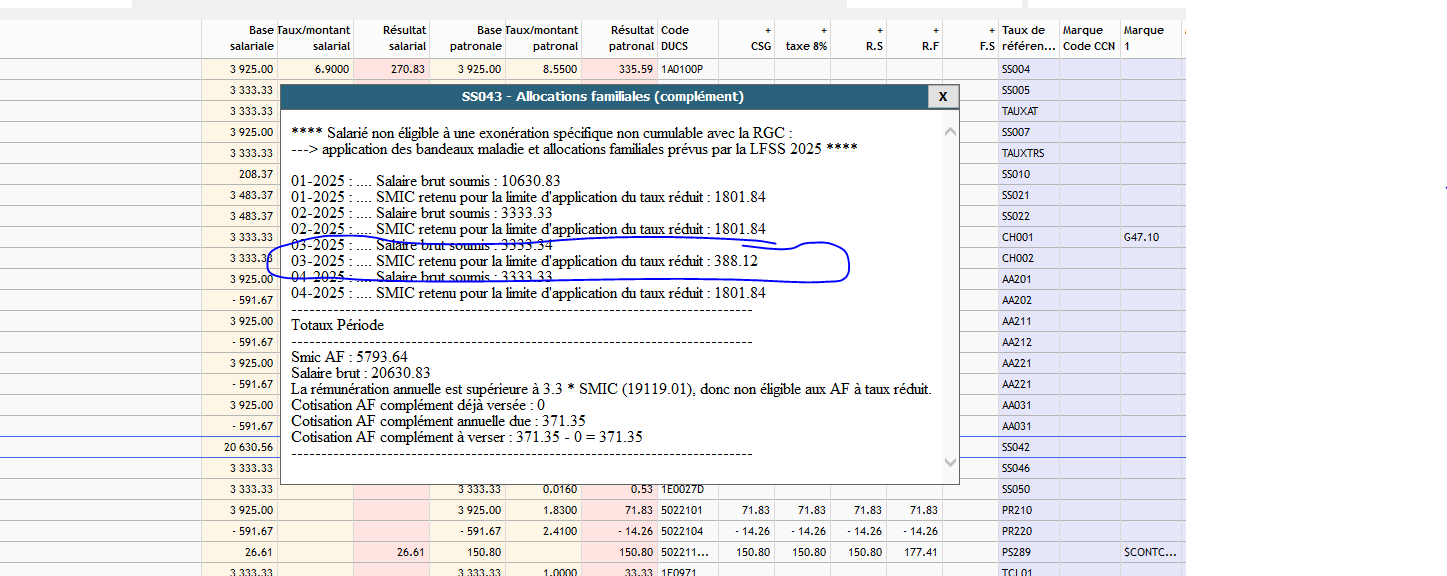Click the 20 630.56 base salariale cell
The width and height of the screenshot is (1447, 576).
pyautogui.click(x=239, y=447)
